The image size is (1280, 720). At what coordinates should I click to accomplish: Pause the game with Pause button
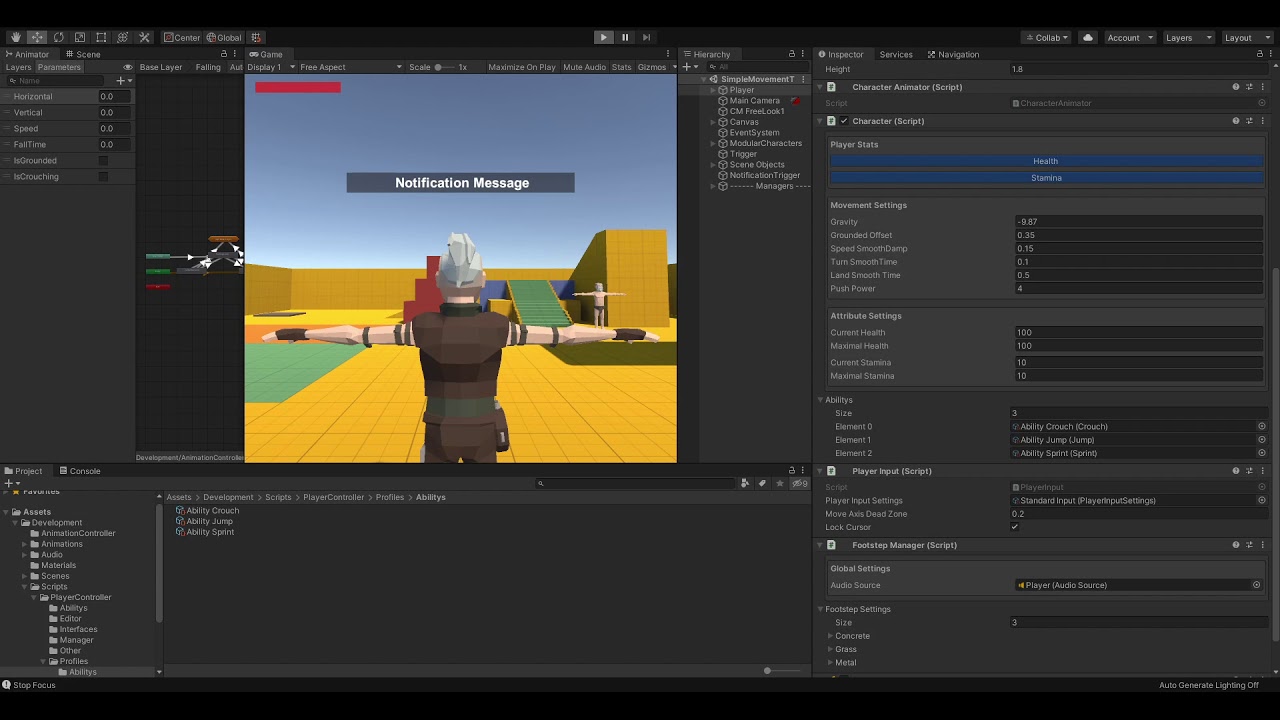pyautogui.click(x=625, y=37)
